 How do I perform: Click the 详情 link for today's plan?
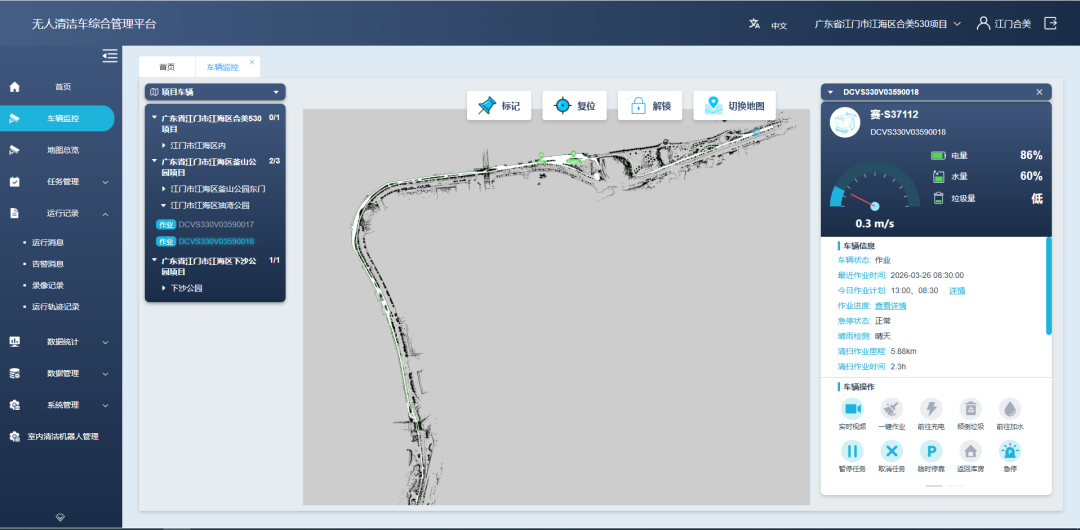tap(957, 290)
